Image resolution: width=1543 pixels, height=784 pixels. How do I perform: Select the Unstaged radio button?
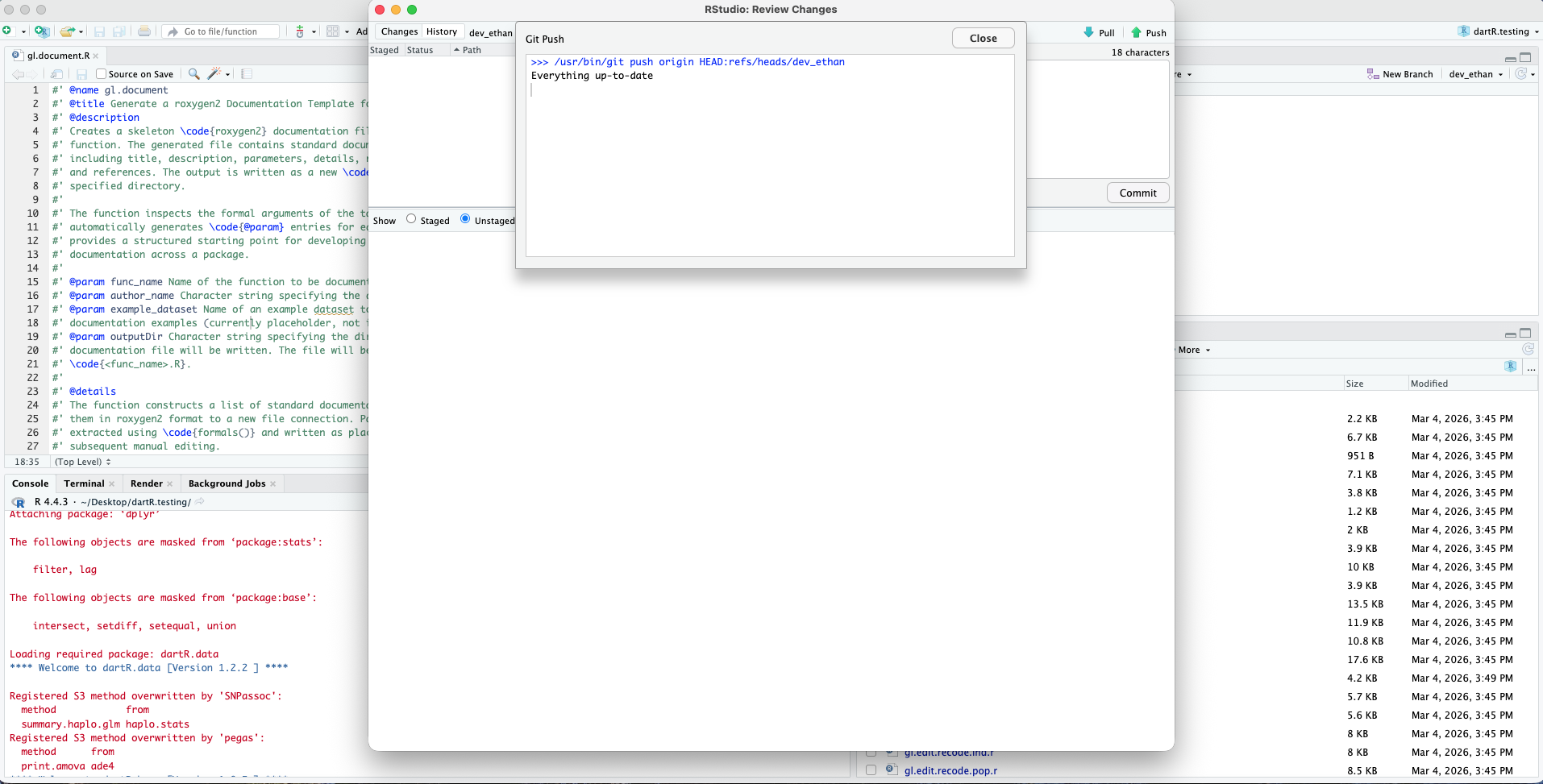tap(465, 219)
